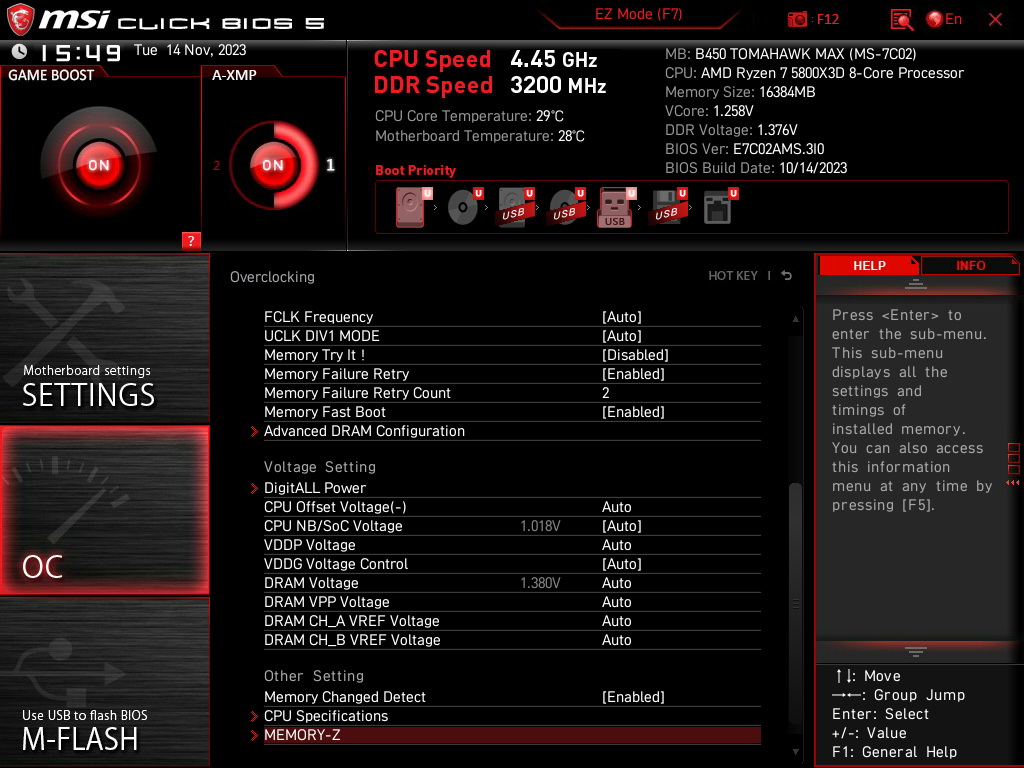Click the help panel top collapse handle
The width and height of the screenshot is (1024, 768).
[916, 283]
